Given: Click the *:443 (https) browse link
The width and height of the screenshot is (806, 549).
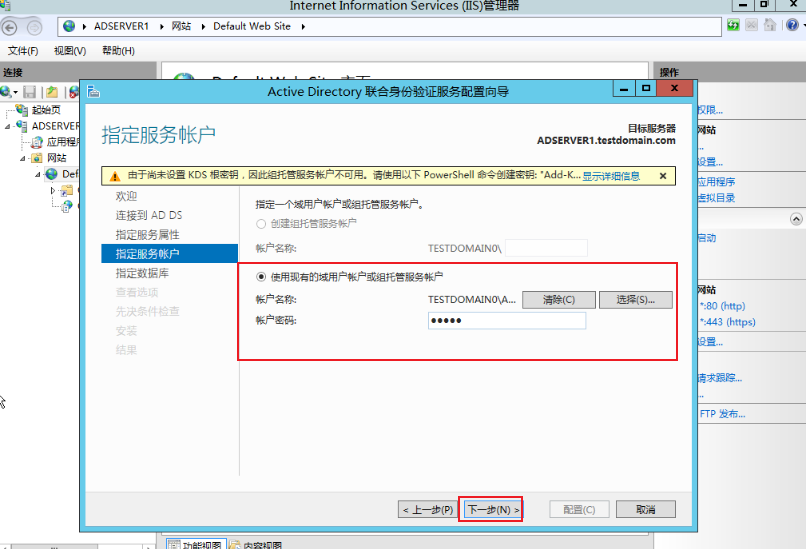Looking at the screenshot, I should [x=727, y=322].
